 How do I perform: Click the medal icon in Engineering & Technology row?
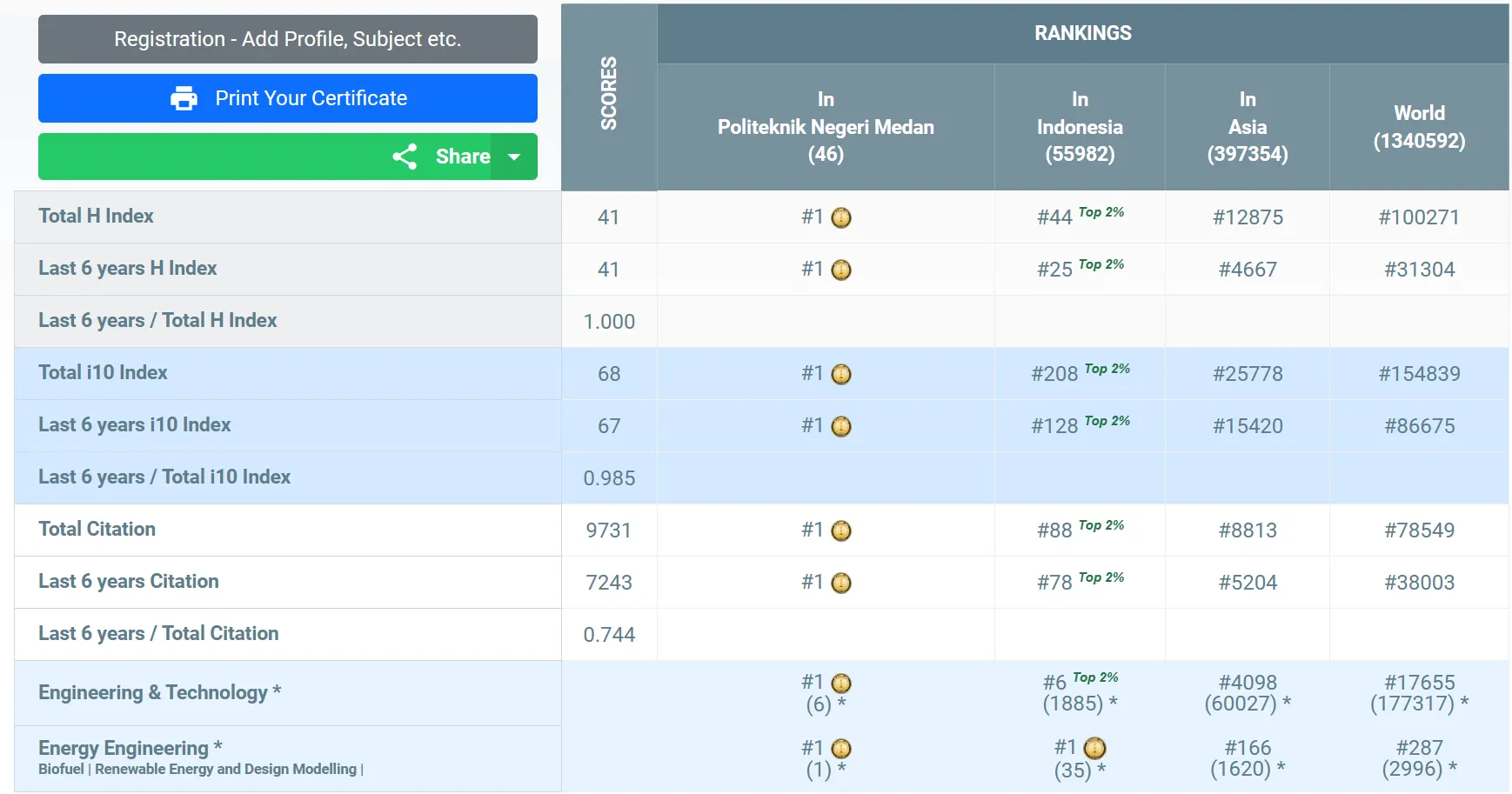pyautogui.click(x=841, y=683)
